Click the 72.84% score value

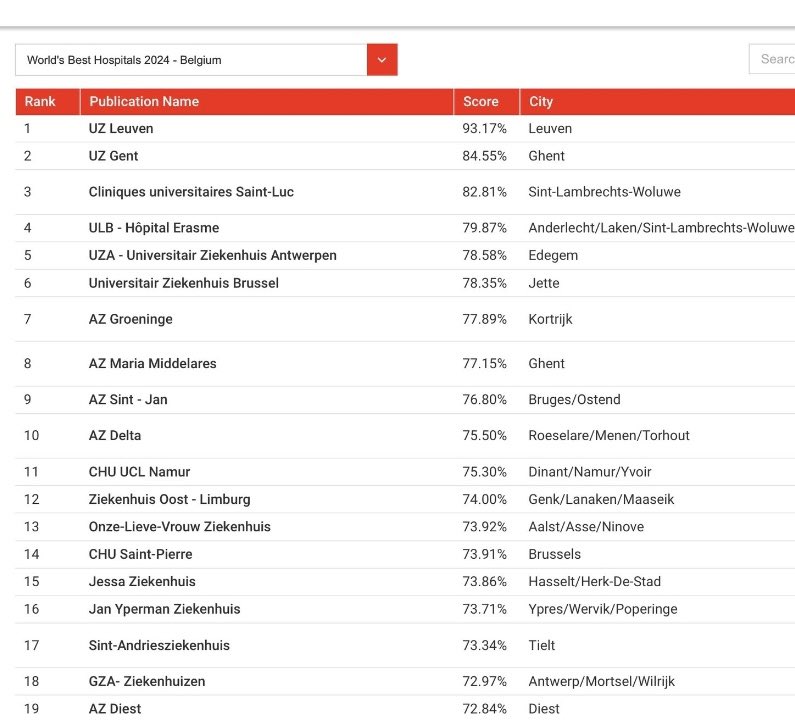click(484, 709)
